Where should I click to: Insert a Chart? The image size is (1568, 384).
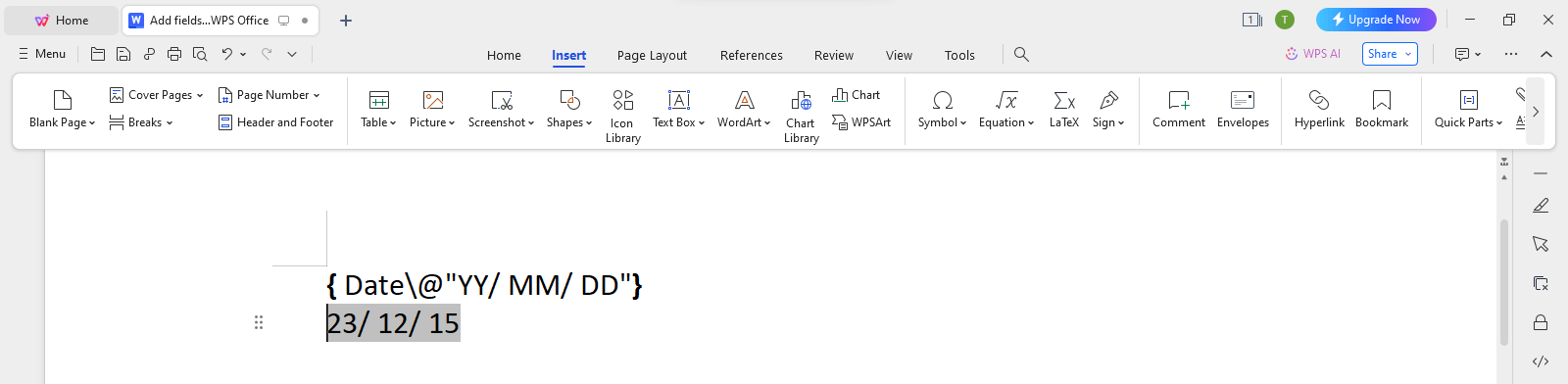pyautogui.click(x=857, y=95)
